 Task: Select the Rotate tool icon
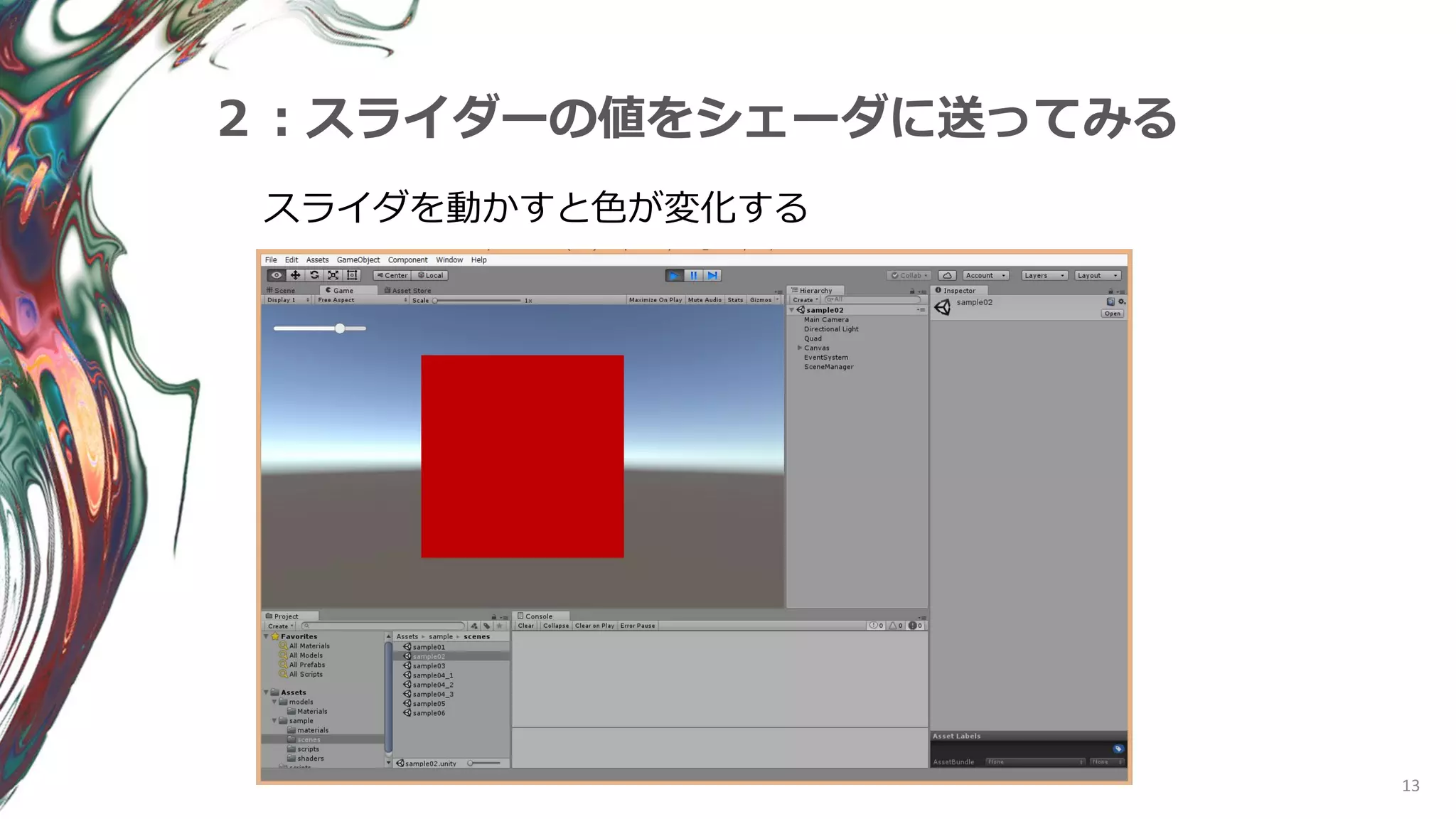pyautogui.click(x=314, y=275)
